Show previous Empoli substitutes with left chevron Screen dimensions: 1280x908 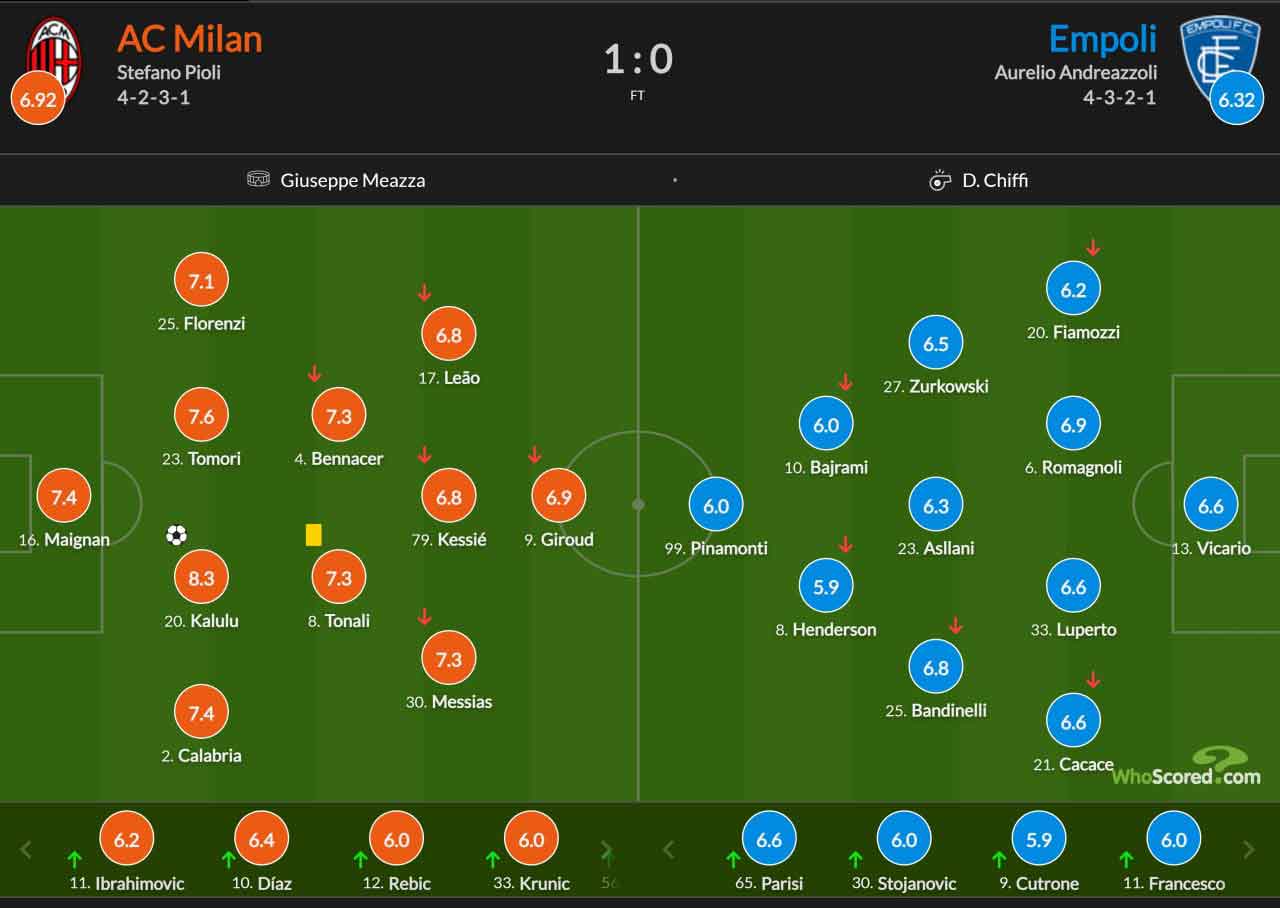tap(669, 850)
